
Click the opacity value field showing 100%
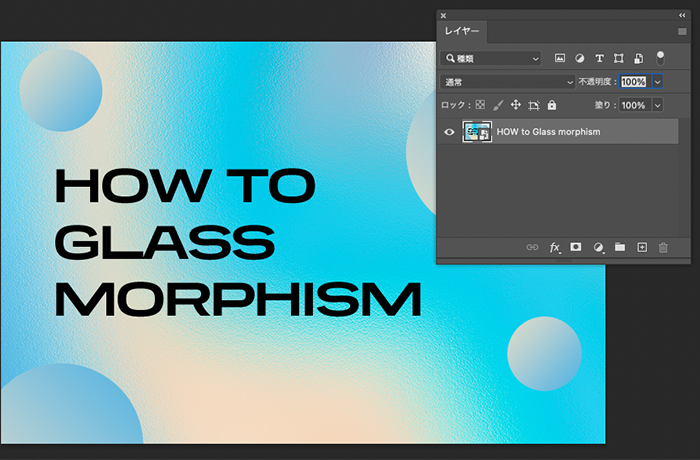pos(633,82)
